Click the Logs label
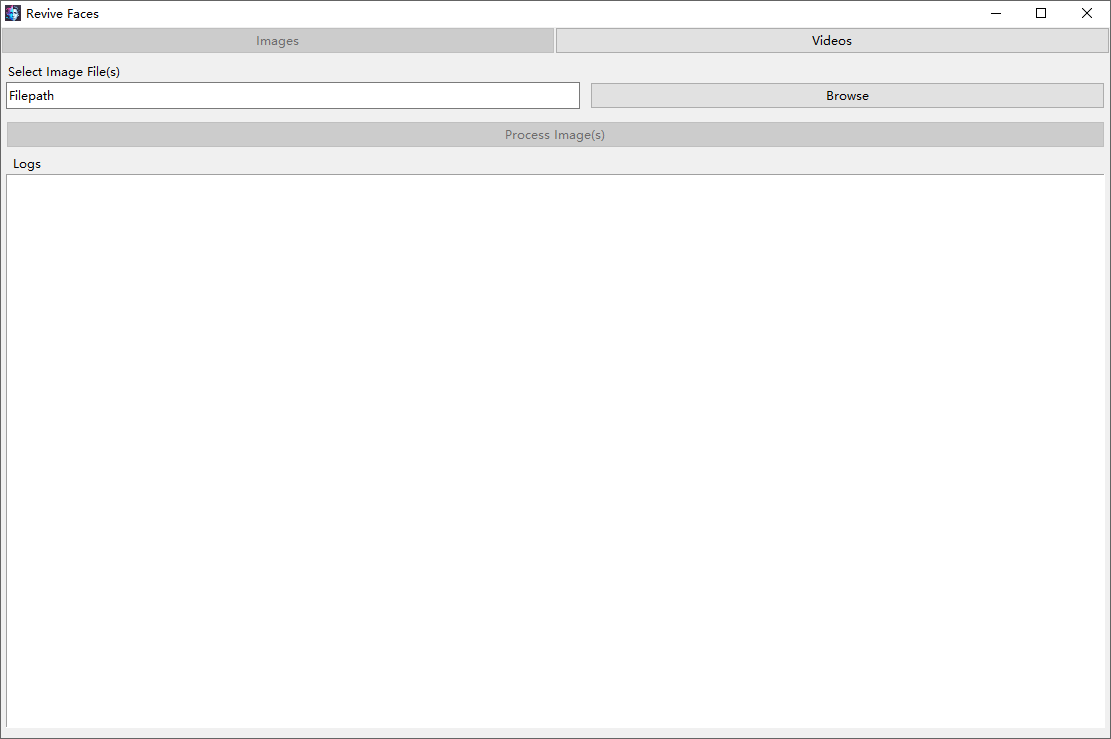This screenshot has height=739, width=1111. pos(27,164)
